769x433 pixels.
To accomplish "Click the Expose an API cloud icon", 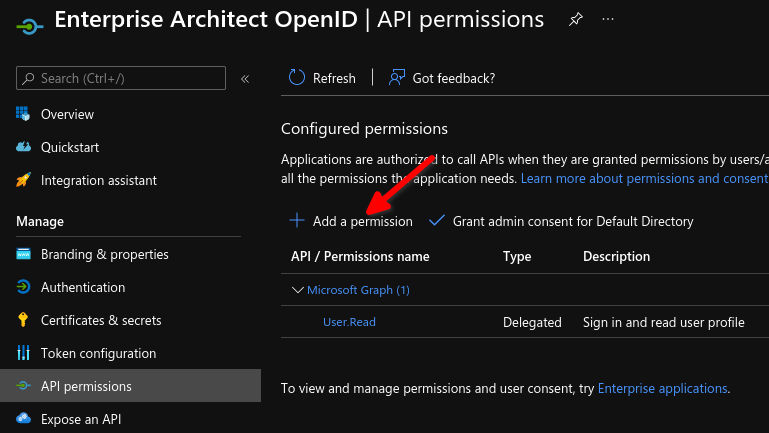I will (x=23, y=418).
